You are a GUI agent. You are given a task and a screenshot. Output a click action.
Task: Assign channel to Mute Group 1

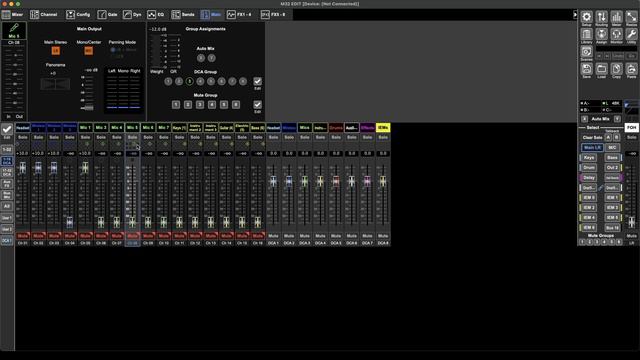[176, 105]
